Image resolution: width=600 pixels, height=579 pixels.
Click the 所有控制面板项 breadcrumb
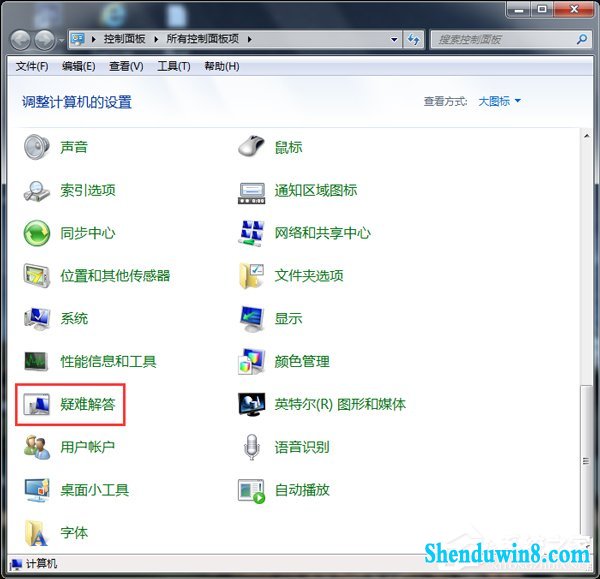(202, 39)
